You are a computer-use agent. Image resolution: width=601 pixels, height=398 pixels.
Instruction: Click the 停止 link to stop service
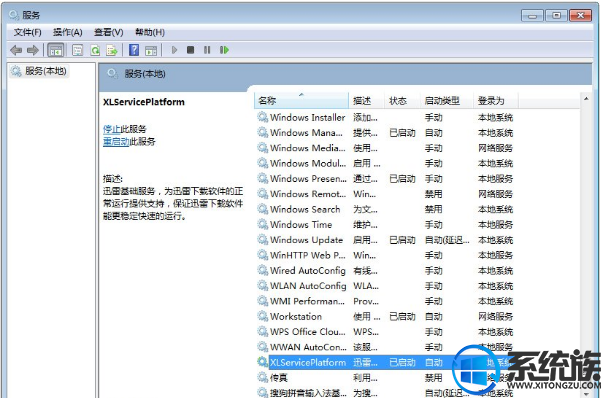click(112, 129)
